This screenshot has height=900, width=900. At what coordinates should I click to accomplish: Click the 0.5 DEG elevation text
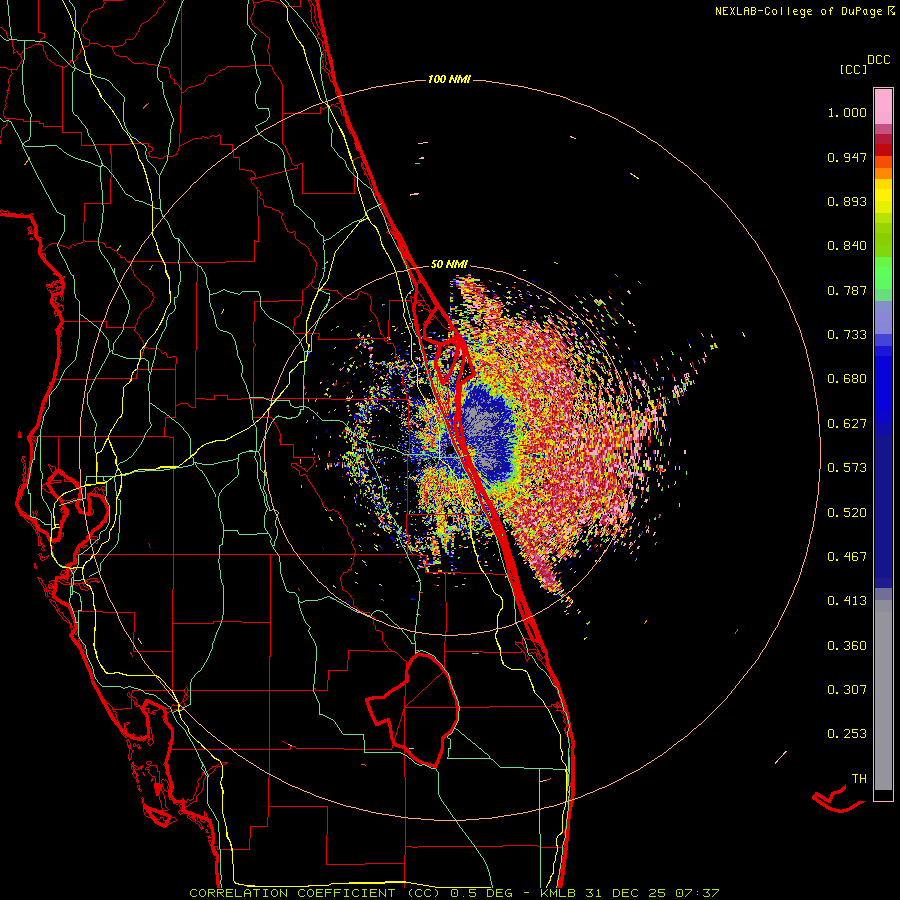(x=481, y=893)
